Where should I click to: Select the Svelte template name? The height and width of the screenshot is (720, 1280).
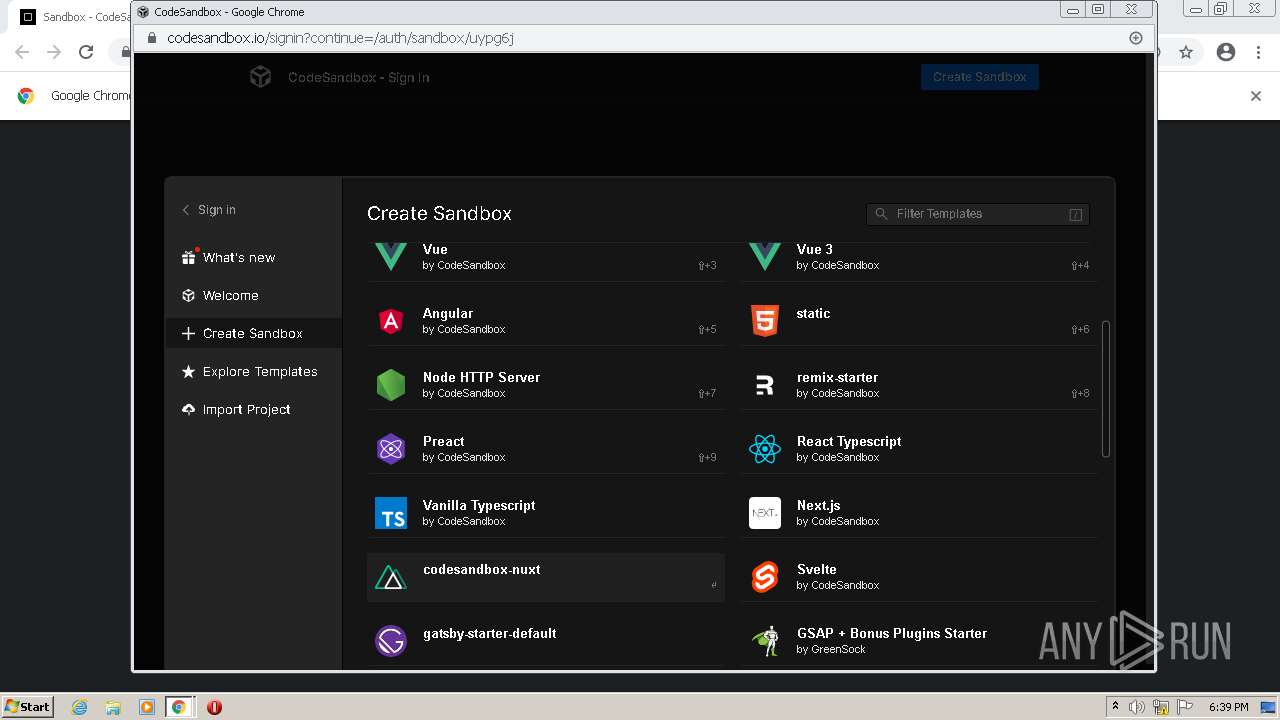817,569
